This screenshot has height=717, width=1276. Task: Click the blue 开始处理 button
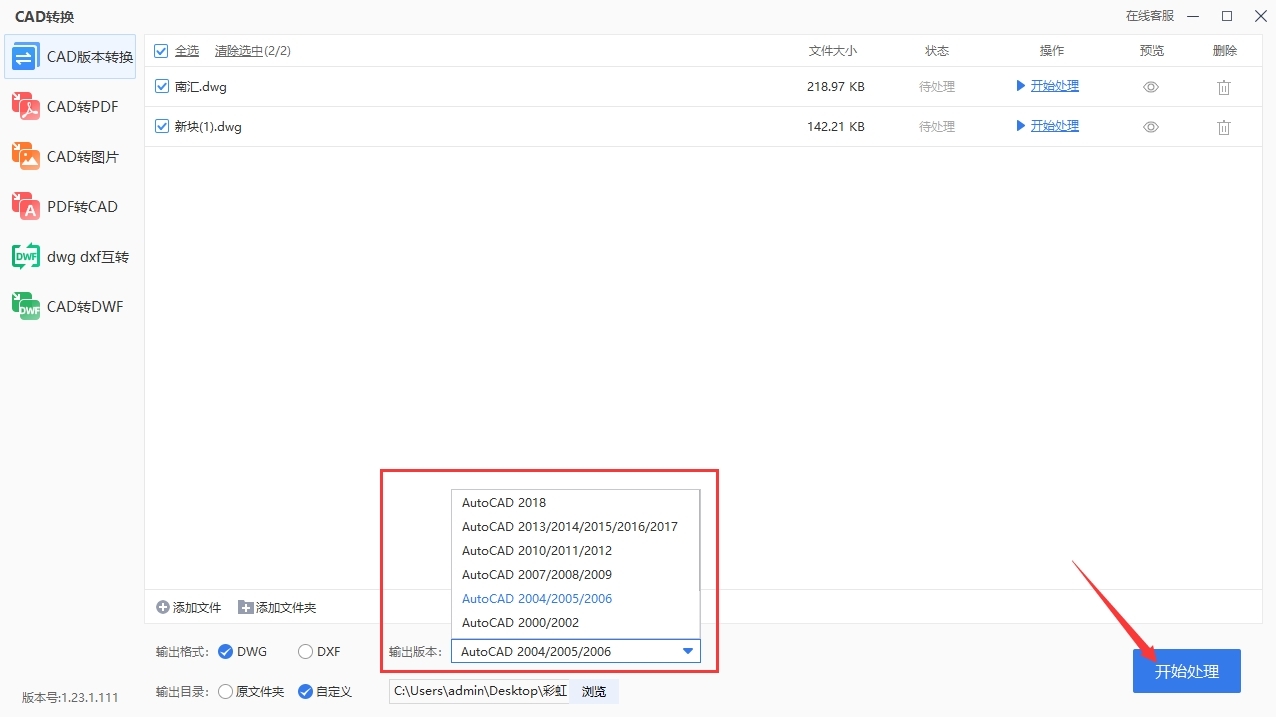click(1186, 671)
